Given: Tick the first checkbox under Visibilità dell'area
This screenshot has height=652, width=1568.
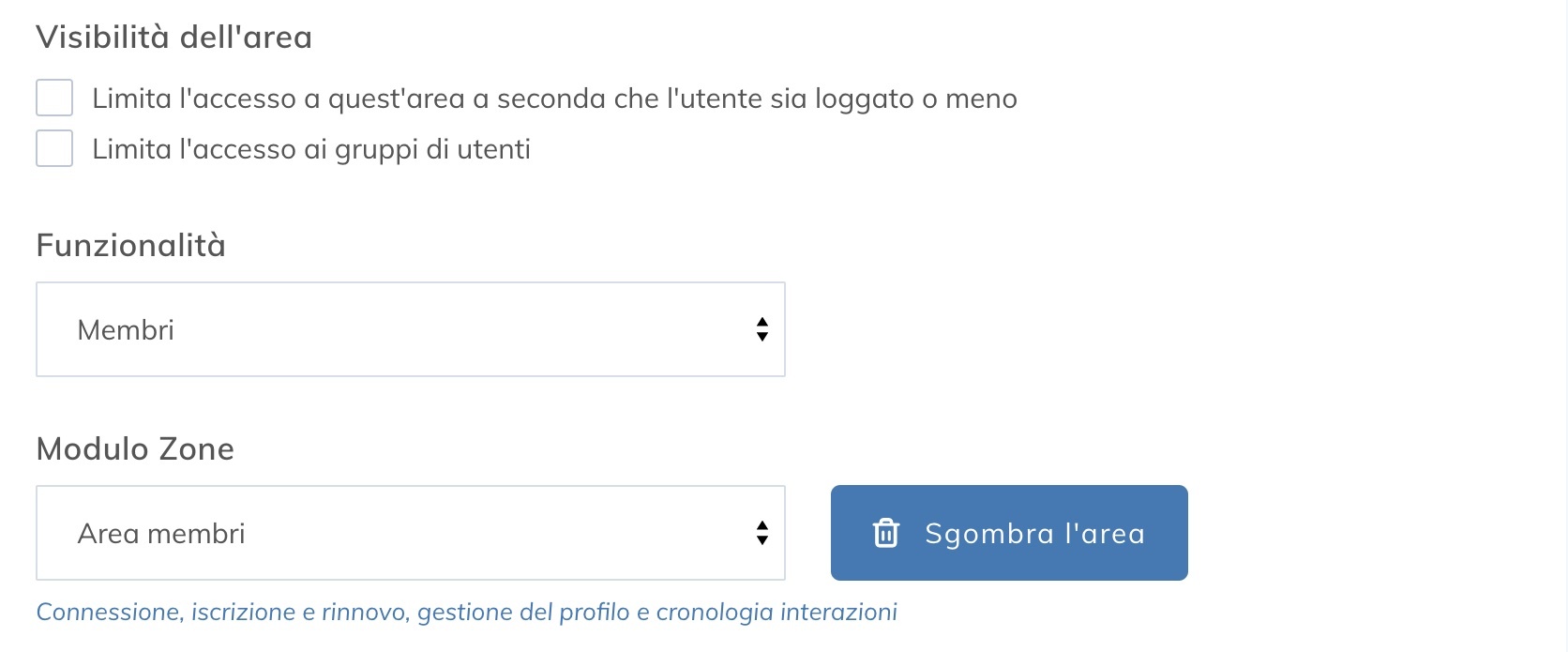Looking at the screenshot, I should click(53, 97).
